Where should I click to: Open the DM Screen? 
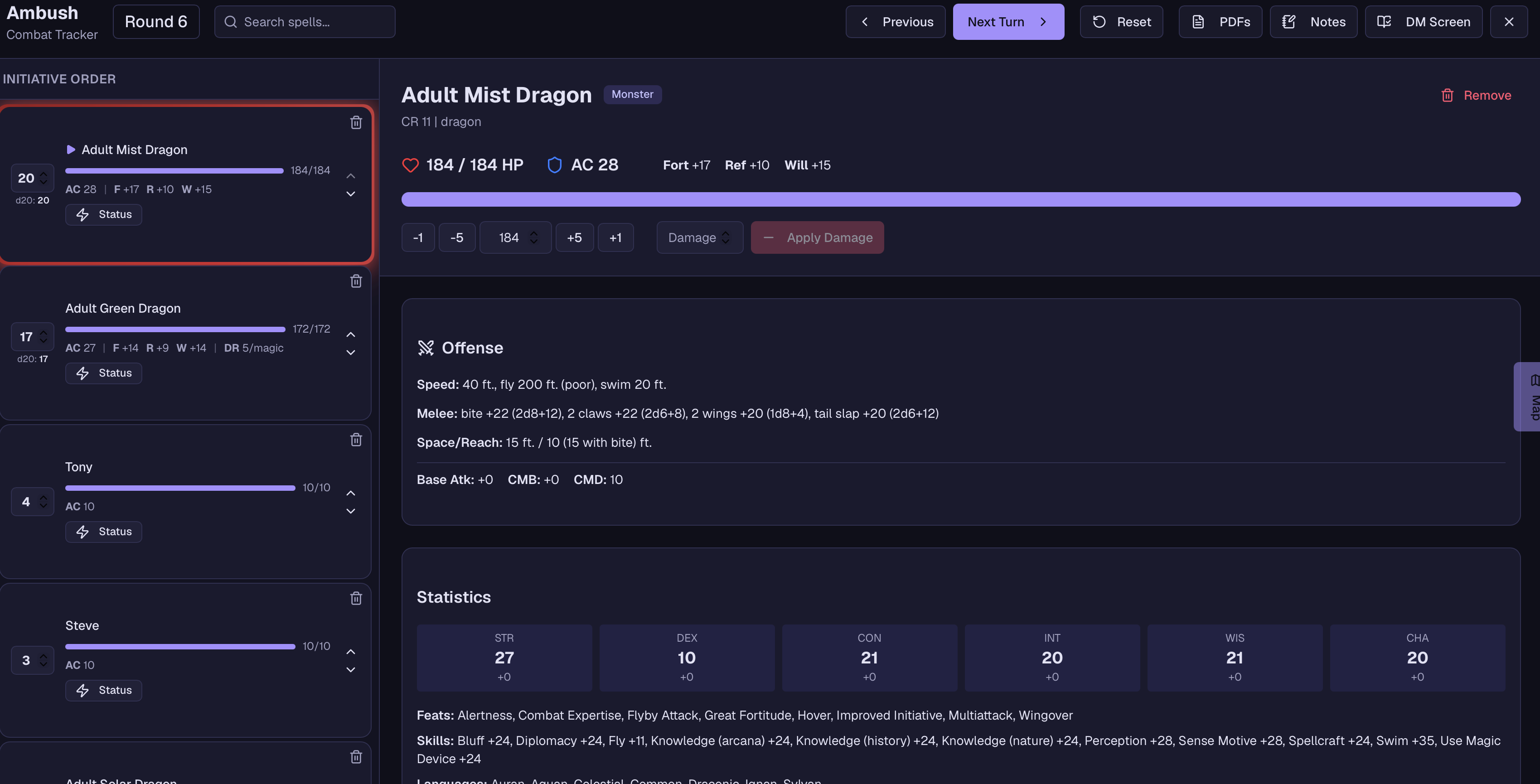[1424, 22]
